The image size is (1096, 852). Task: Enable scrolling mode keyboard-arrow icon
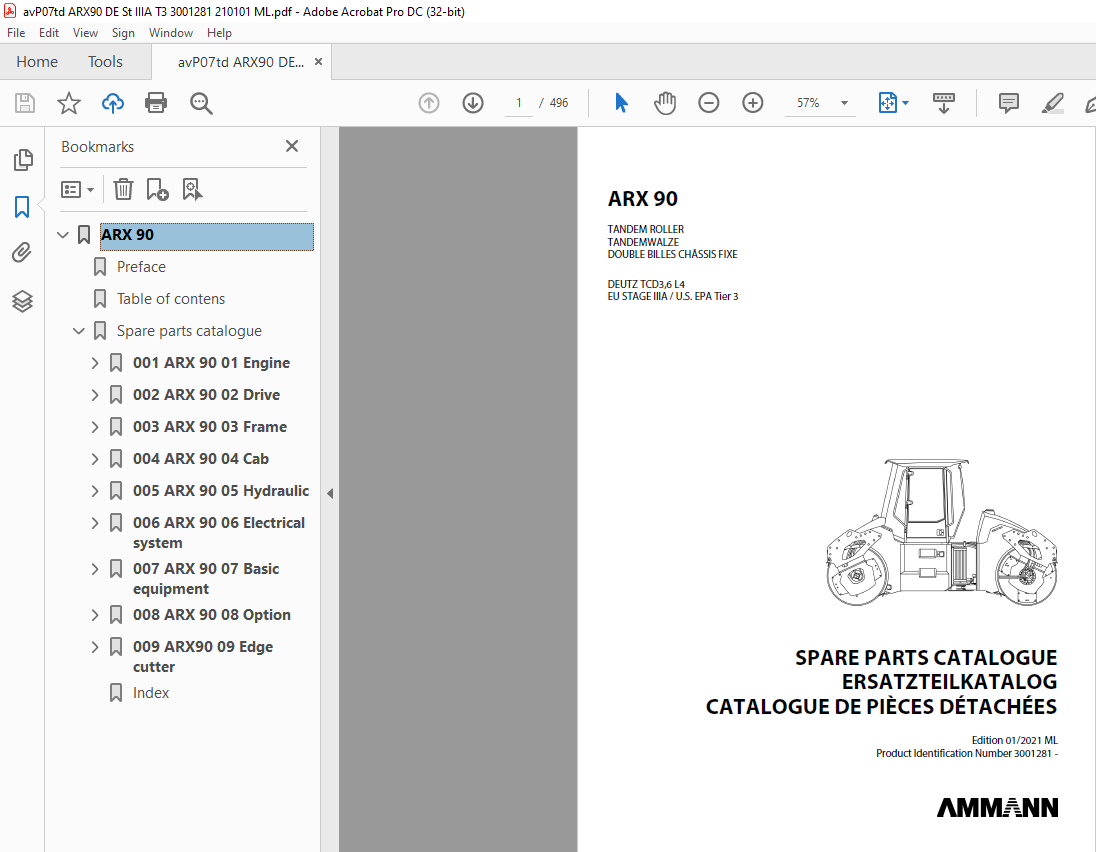[944, 103]
